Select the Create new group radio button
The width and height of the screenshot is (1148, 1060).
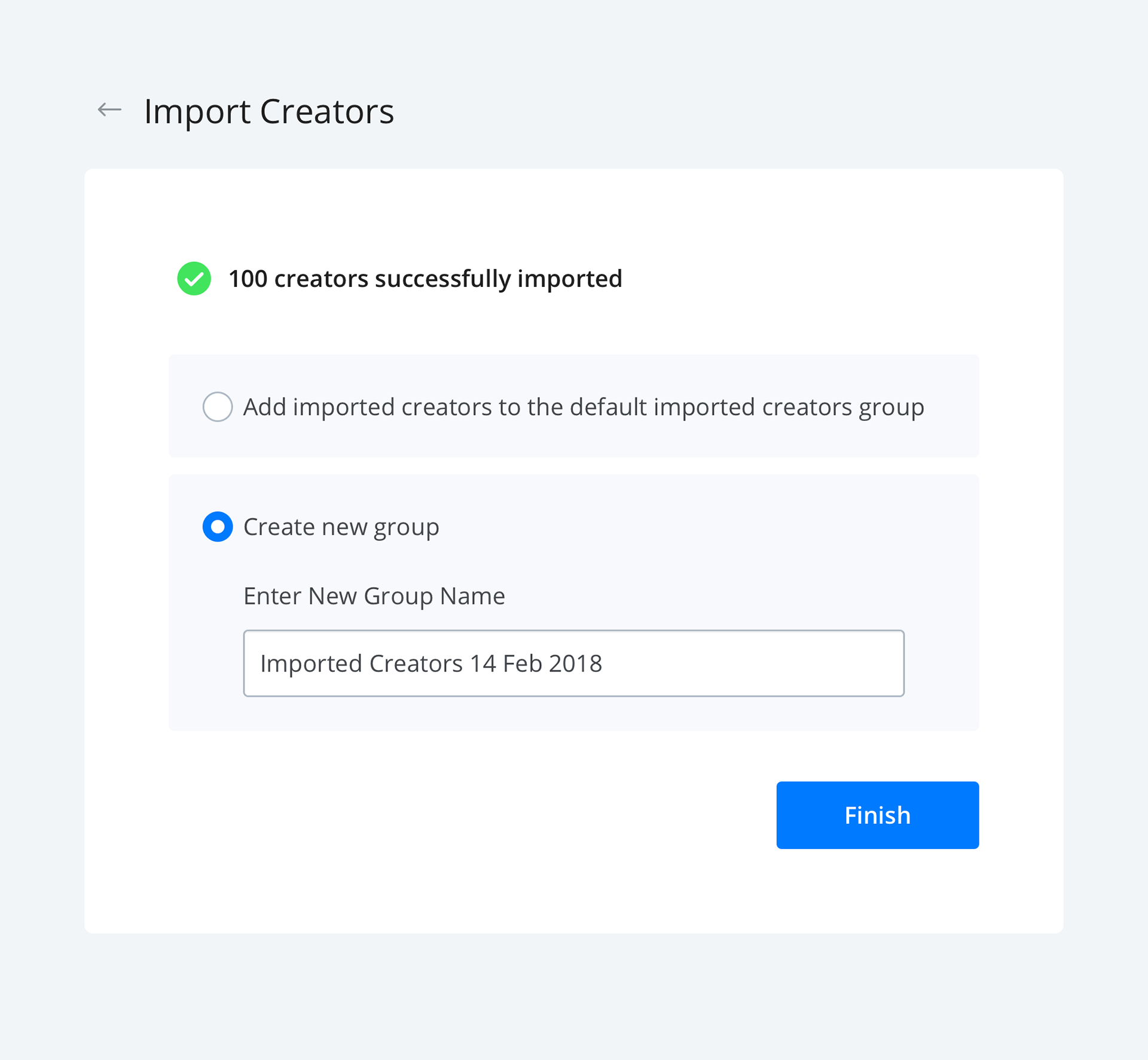pyautogui.click(x=218, y=527)
